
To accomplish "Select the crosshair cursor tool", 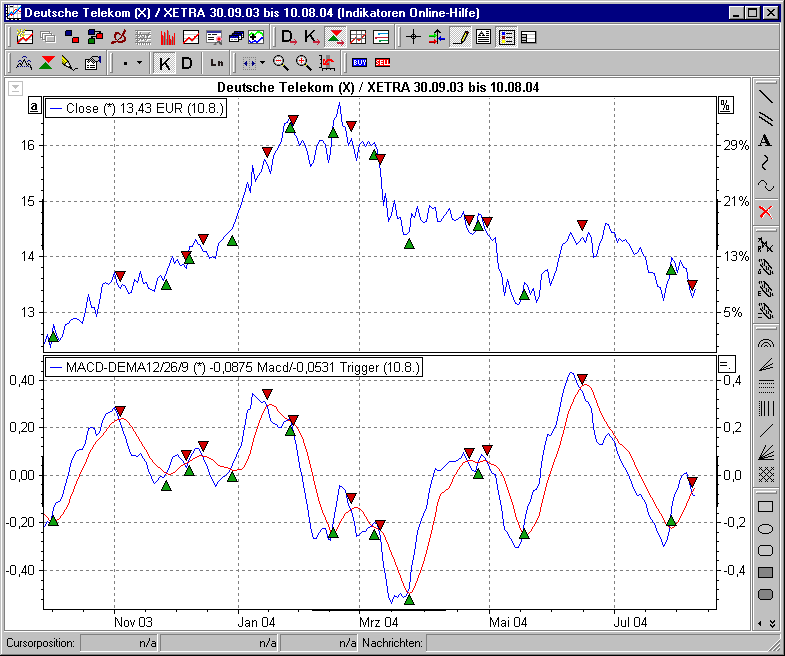I will 414,38.
